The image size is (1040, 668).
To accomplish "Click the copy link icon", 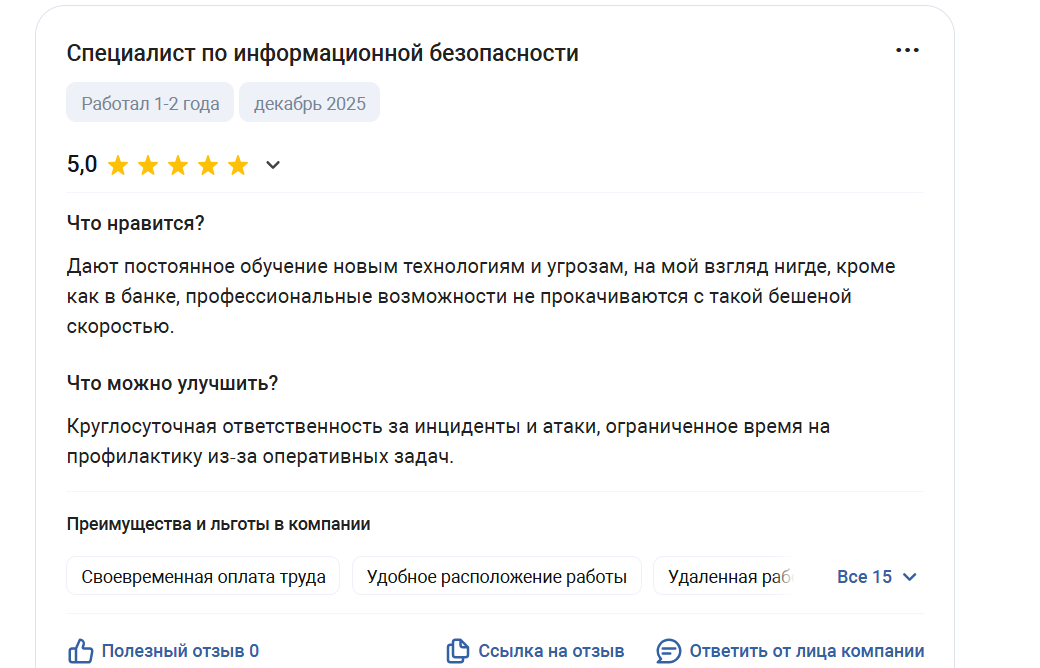I will pos(457,651).
